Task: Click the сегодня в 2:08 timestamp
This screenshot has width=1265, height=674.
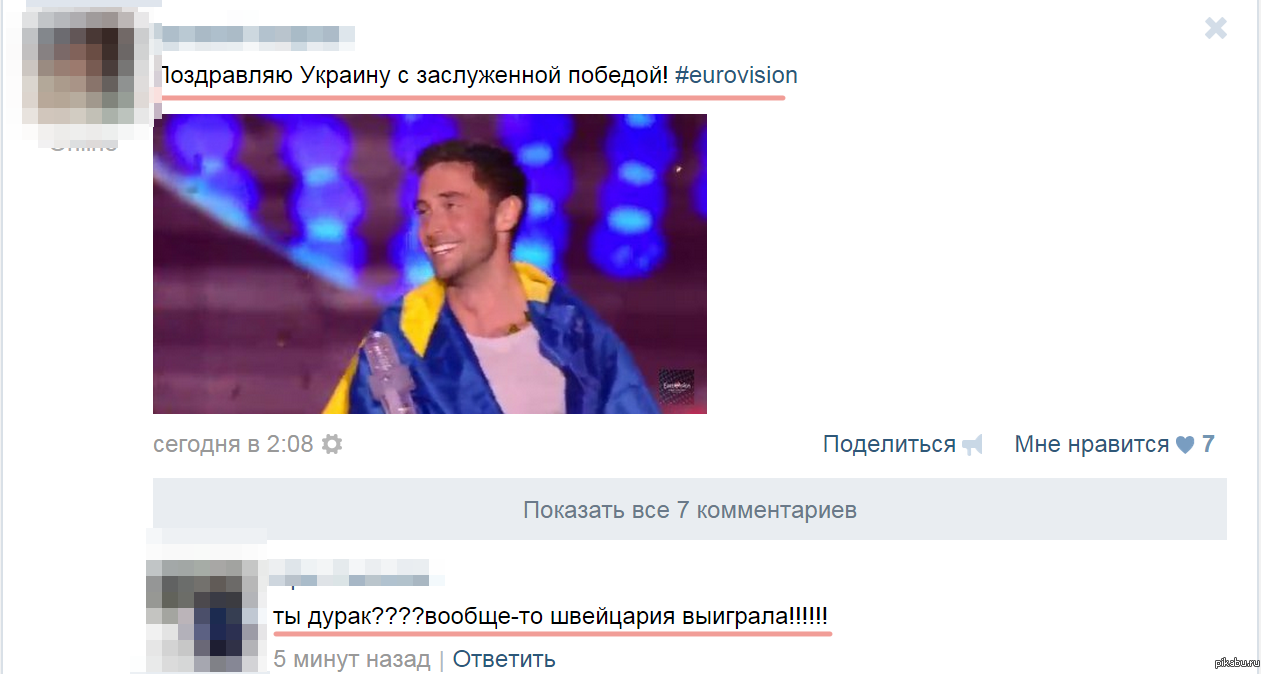Action: 233,444
